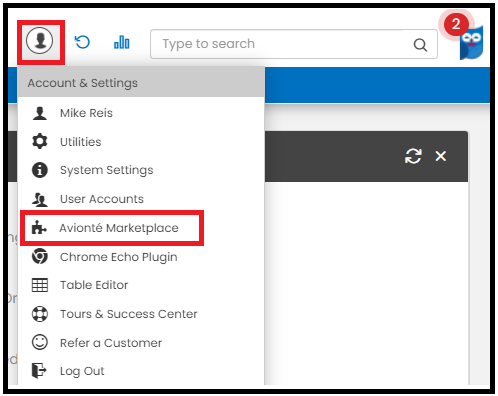498x396 pixels.
Task: Click the blue history refresh arrow icon
Action: [x=82, y=42]
